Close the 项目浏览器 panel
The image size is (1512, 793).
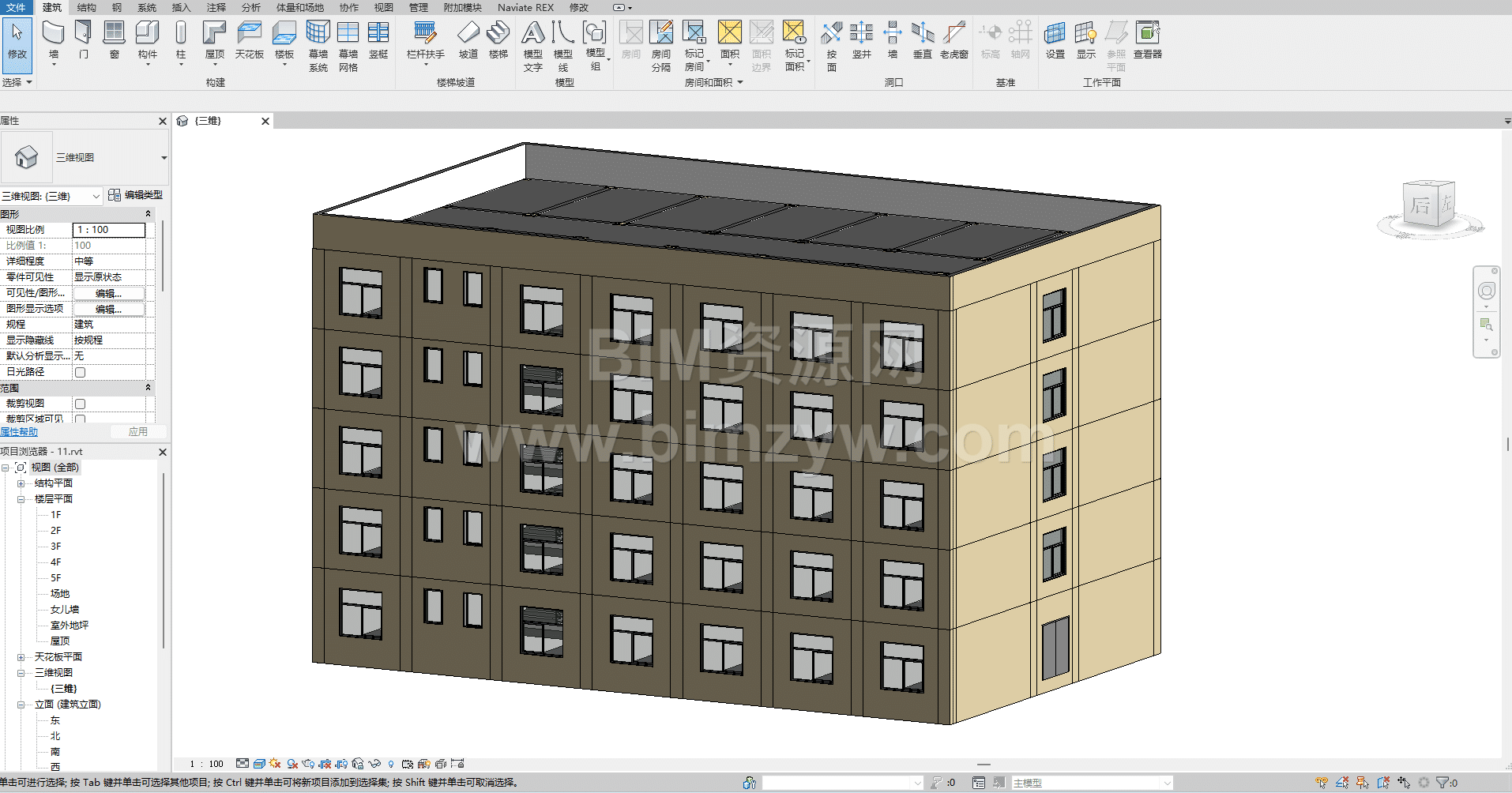[x=163, y=452]
